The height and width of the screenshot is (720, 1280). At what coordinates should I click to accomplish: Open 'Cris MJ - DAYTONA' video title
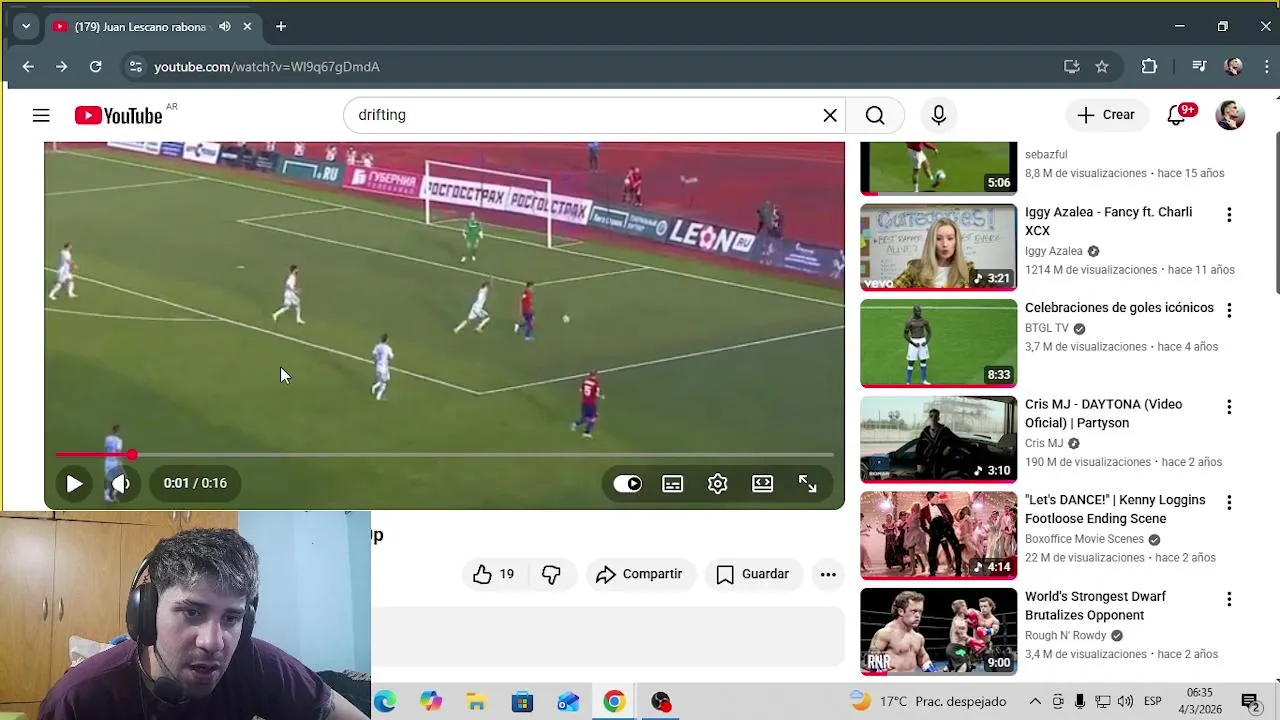(1103, 414)
